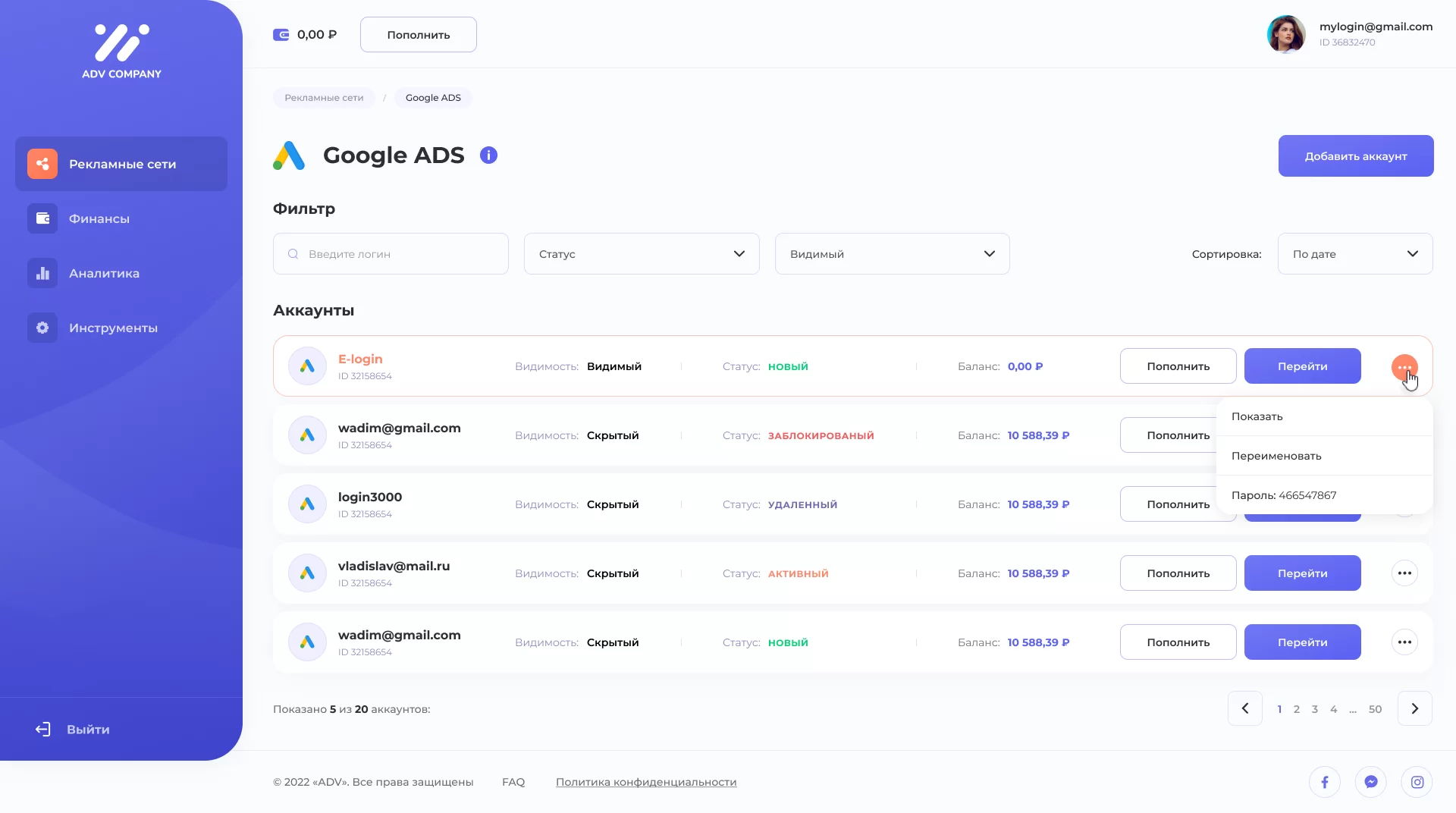Go to previous page arrow in pagination

tap(1245, 708)
